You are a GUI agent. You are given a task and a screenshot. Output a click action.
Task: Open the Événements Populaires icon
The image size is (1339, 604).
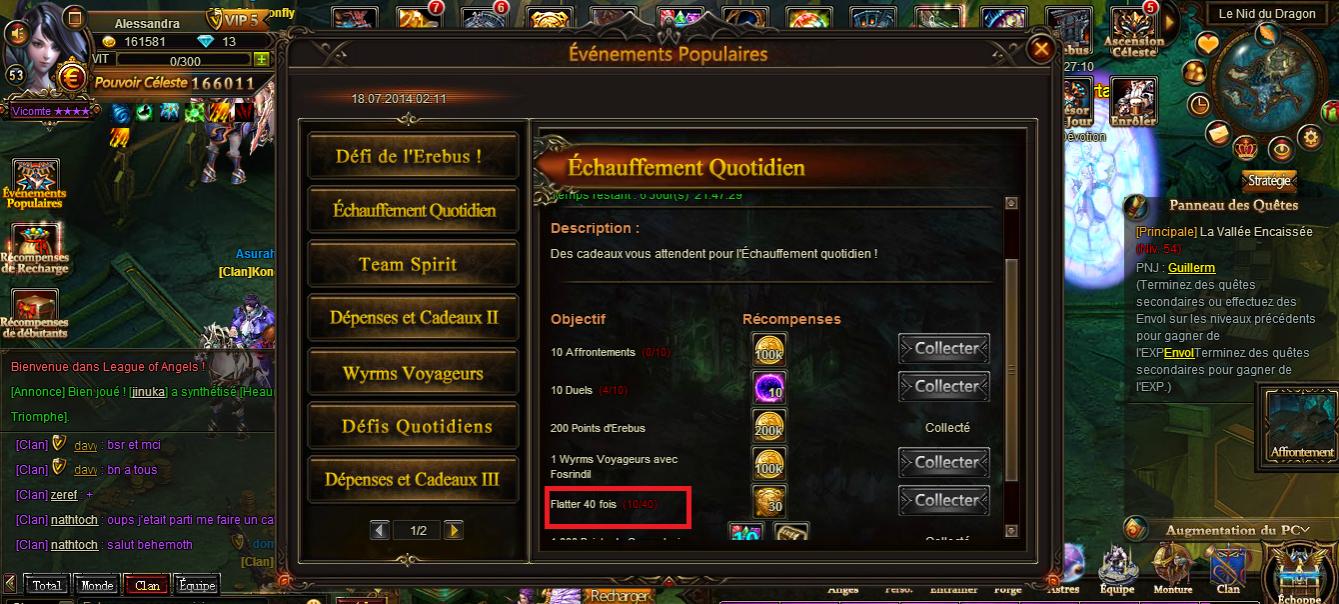point(35,183)
